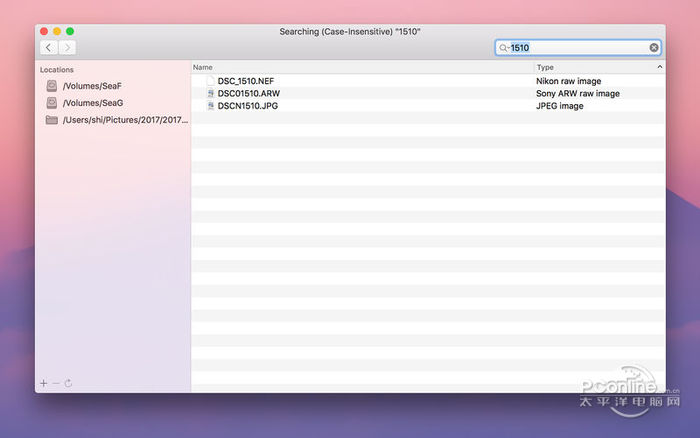Toggle sort direction arrow in the Type header
Viewport: 700px width, 438px height.
(x=659, y=67)
